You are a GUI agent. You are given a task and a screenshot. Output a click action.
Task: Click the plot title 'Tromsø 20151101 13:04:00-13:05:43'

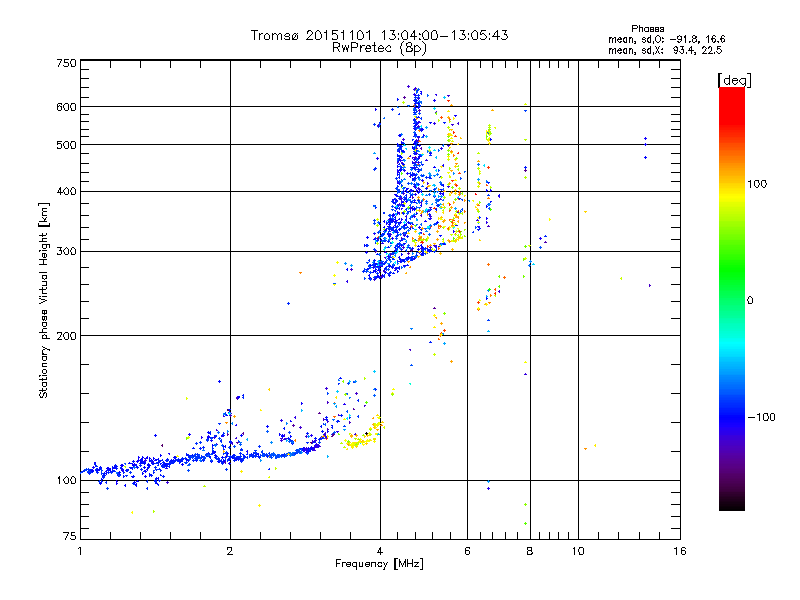379,35
